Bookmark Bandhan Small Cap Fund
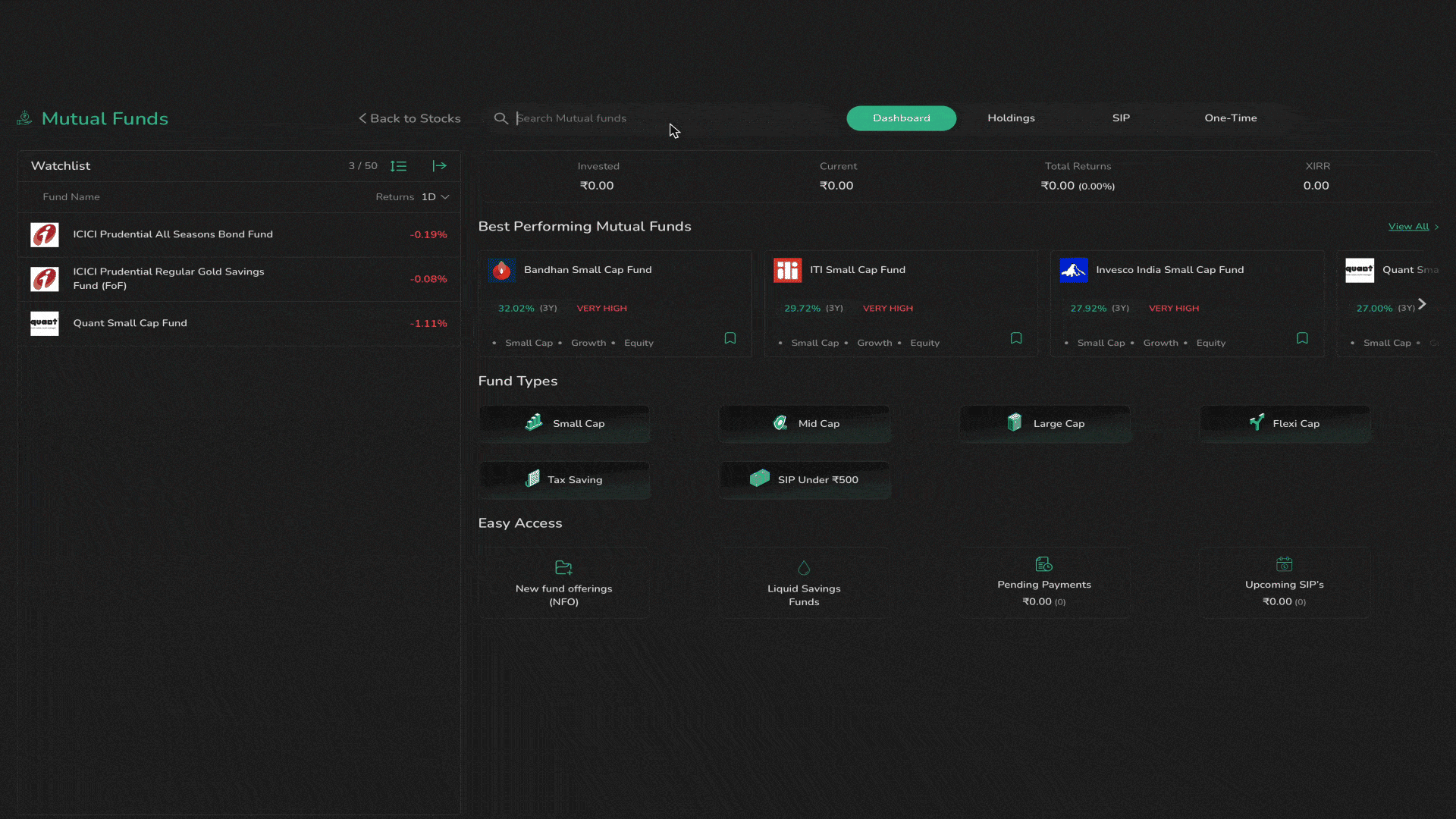The width and height of the screenshot is (1456, 819). 730,338
